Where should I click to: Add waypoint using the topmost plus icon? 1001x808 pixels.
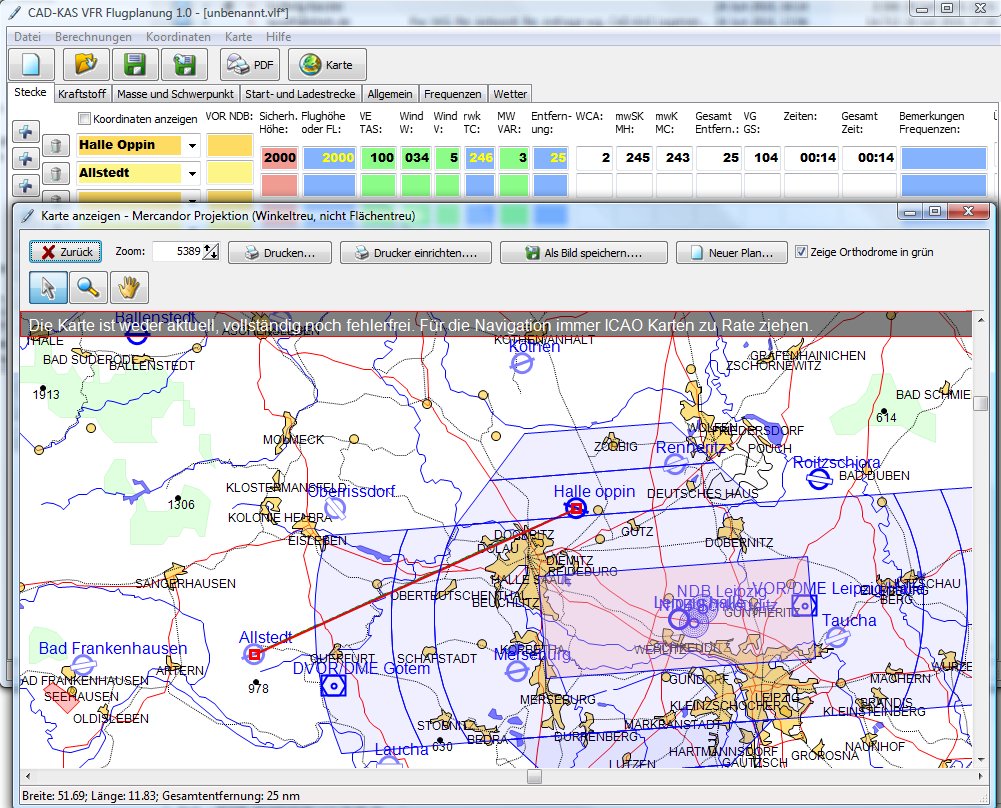click(x=25, y=132)
